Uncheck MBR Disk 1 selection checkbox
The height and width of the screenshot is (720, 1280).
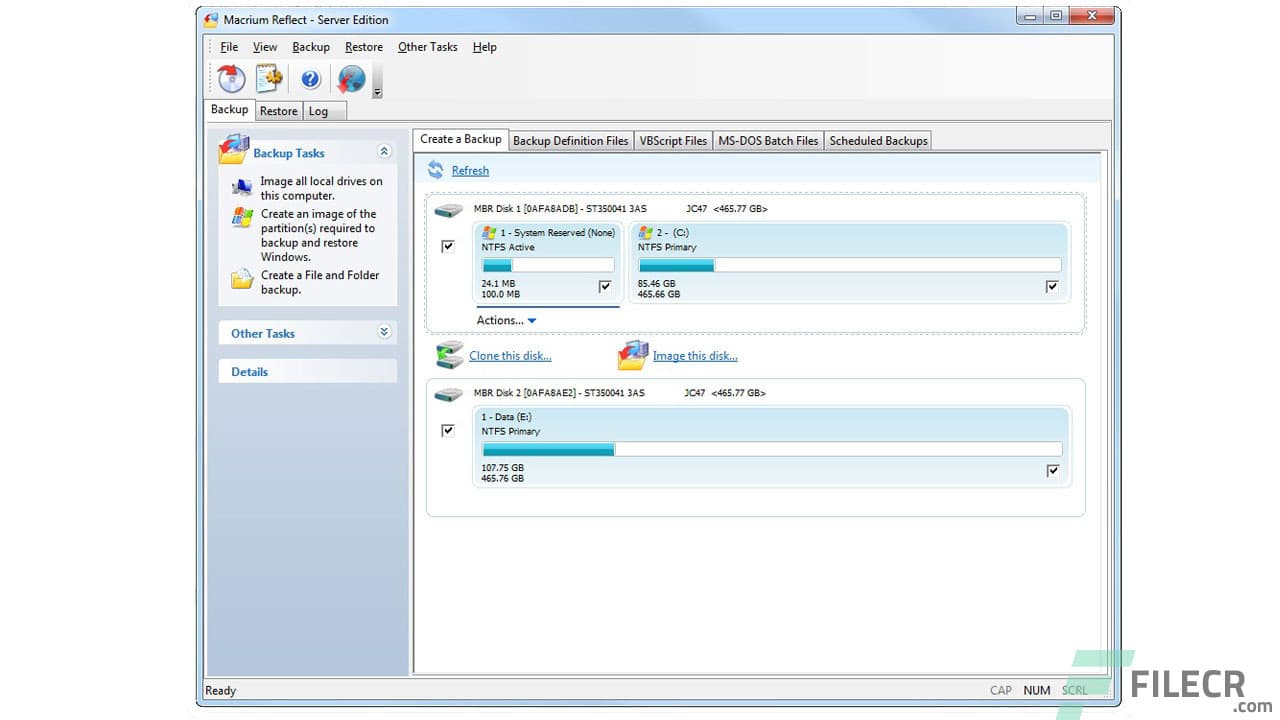(x=448, y=246)
